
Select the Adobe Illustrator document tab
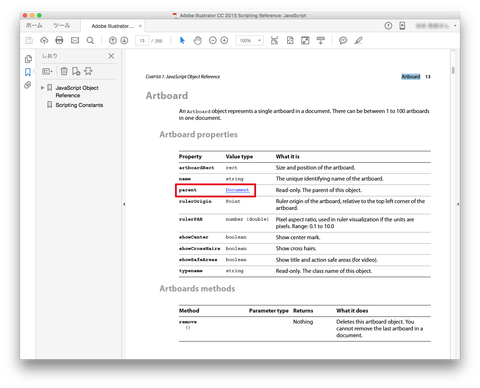click(x=112, y=26)
